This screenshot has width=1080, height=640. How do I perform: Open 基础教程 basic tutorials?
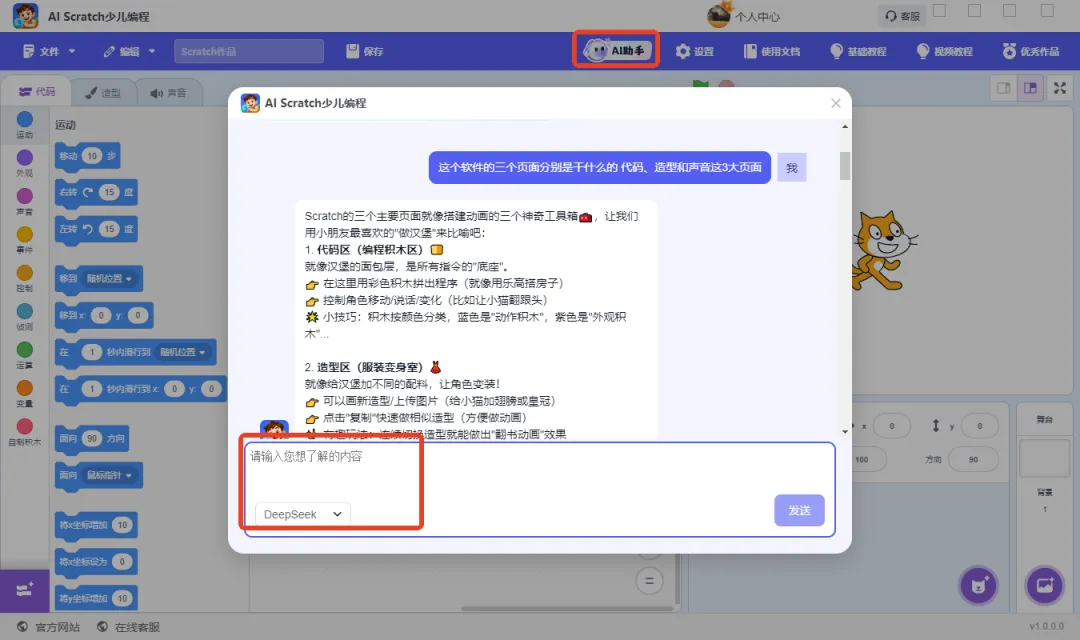point(858,51)
